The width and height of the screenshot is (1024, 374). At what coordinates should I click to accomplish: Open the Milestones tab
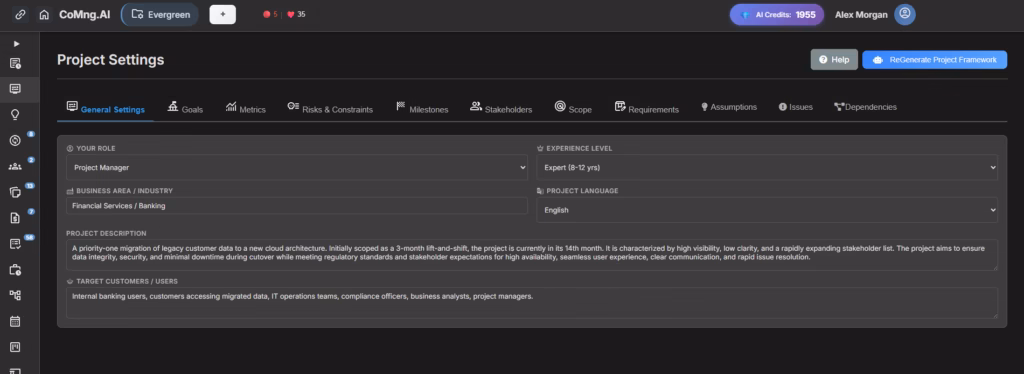tap(422, 108)
